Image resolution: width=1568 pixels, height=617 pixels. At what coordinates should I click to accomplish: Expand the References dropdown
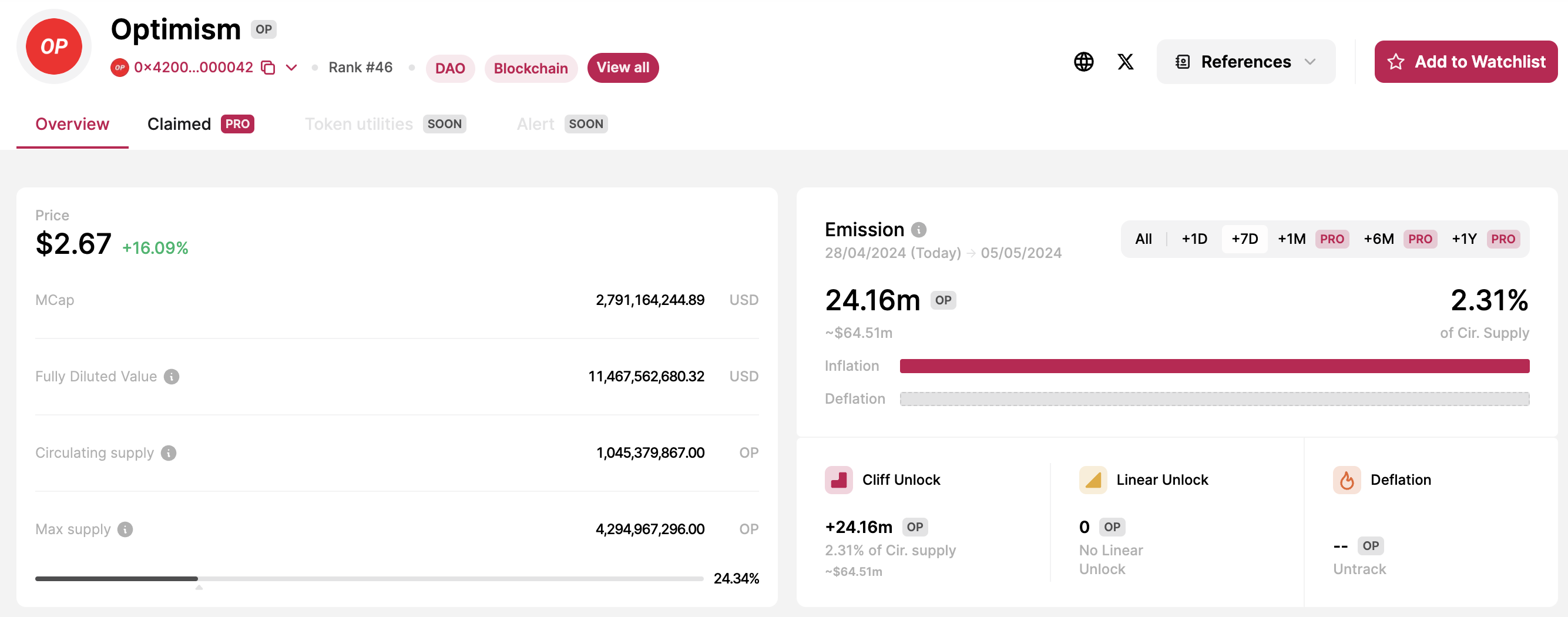tap(1245, 62)
